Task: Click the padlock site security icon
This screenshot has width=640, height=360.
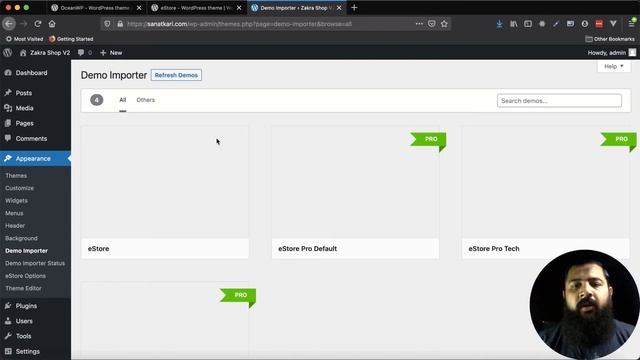Action: pos(120,24)
